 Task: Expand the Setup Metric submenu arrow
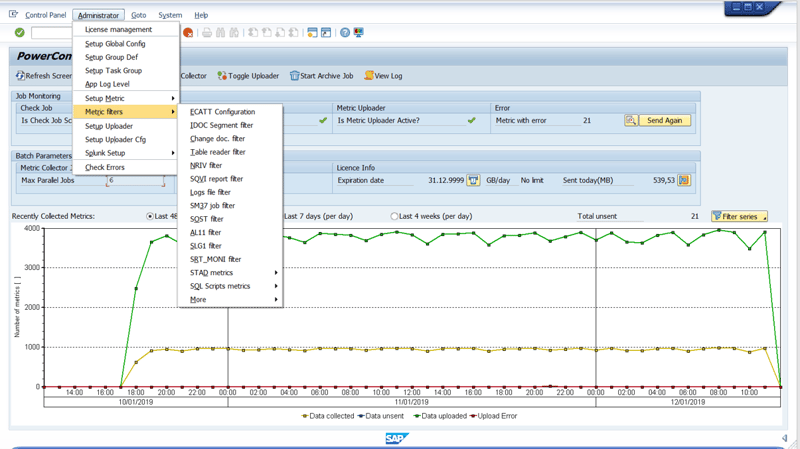(x=173, y=98)
